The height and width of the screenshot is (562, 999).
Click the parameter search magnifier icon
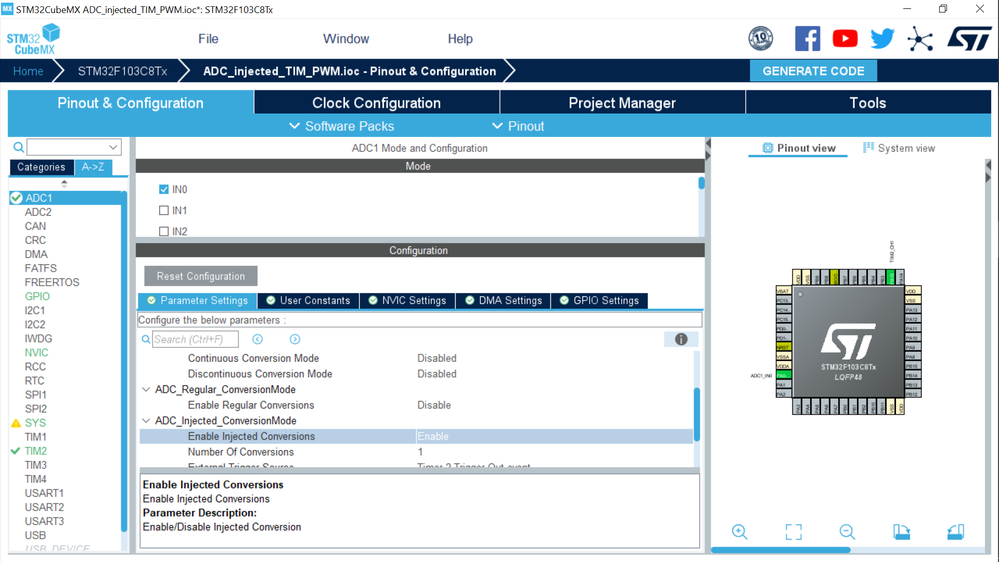(x=146, y=340)
